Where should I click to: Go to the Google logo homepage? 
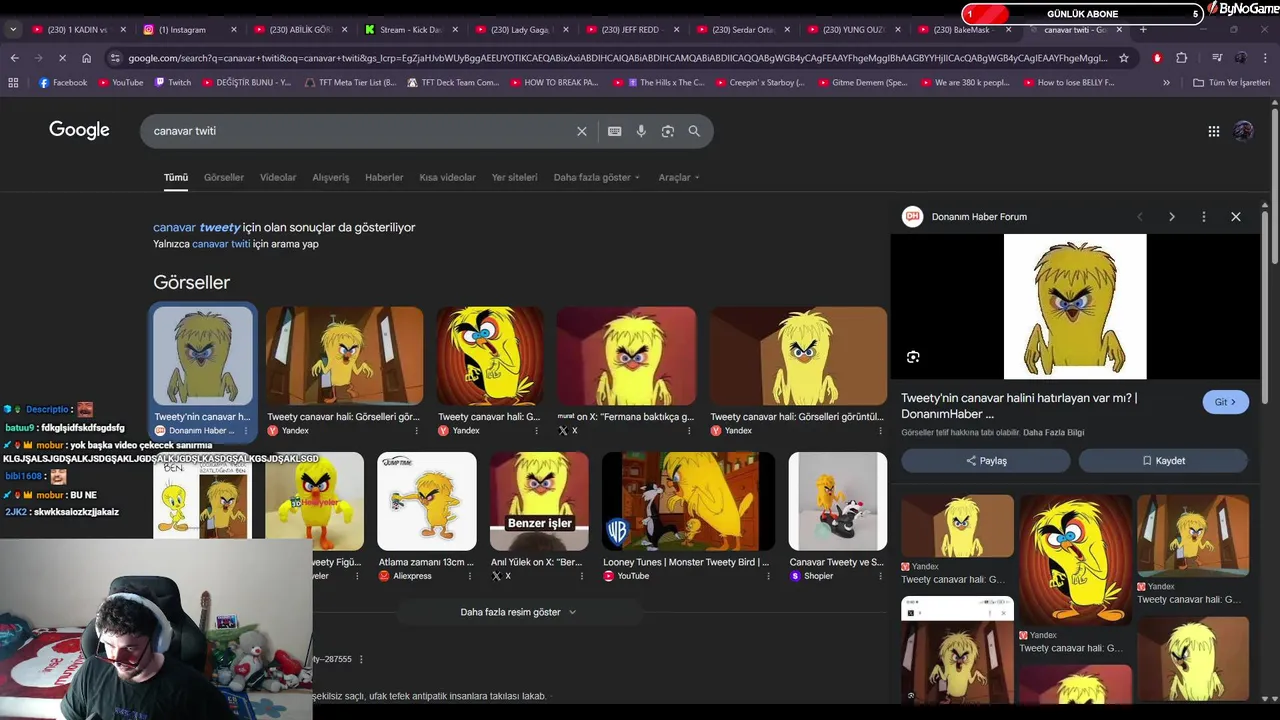[x=79, y=130]
